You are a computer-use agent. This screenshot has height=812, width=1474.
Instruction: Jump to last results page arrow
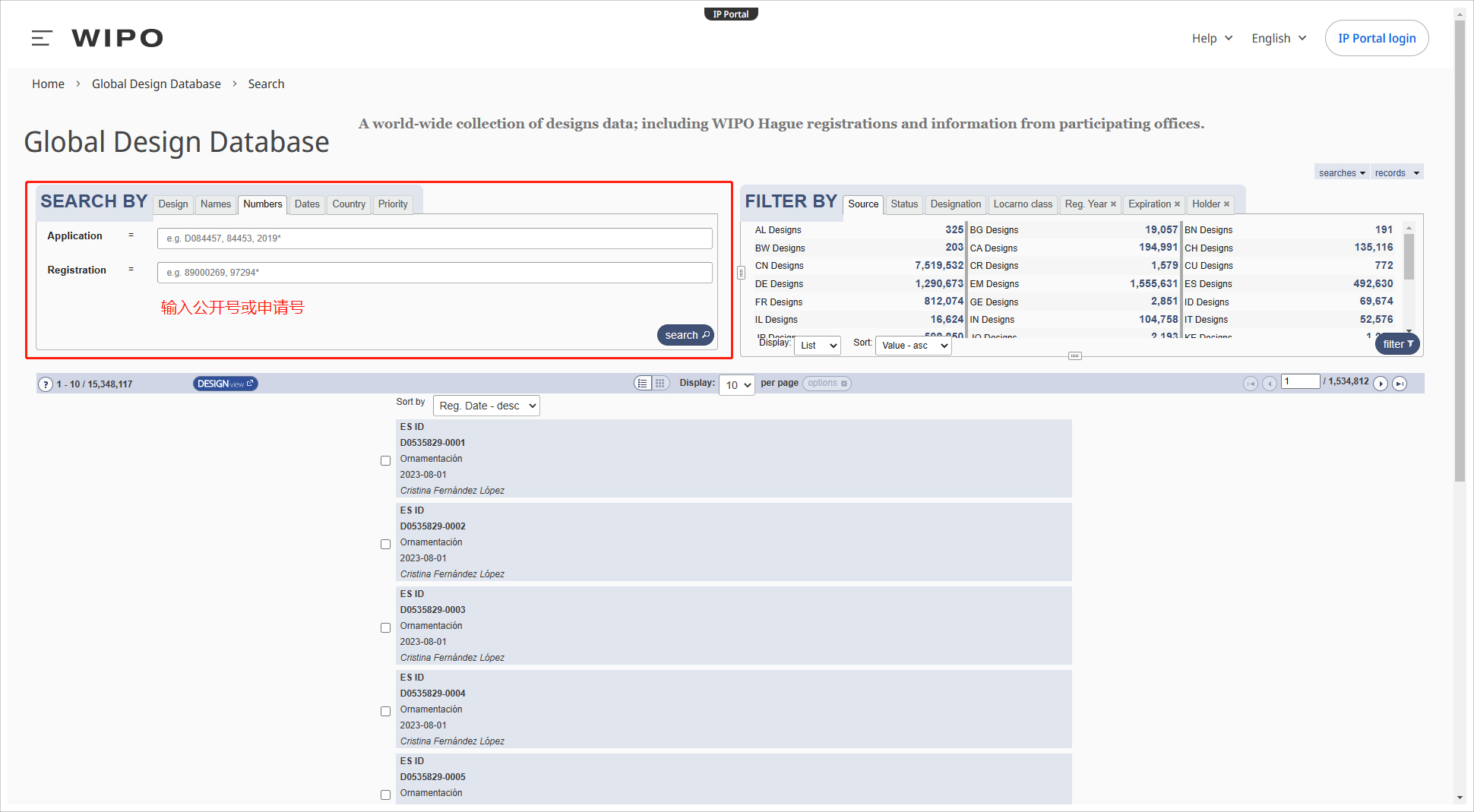click(x=1400, y=384)
